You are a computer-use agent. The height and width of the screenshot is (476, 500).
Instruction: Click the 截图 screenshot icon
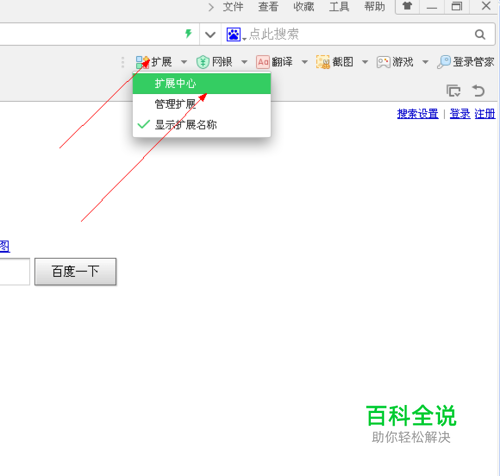point(323,62)
